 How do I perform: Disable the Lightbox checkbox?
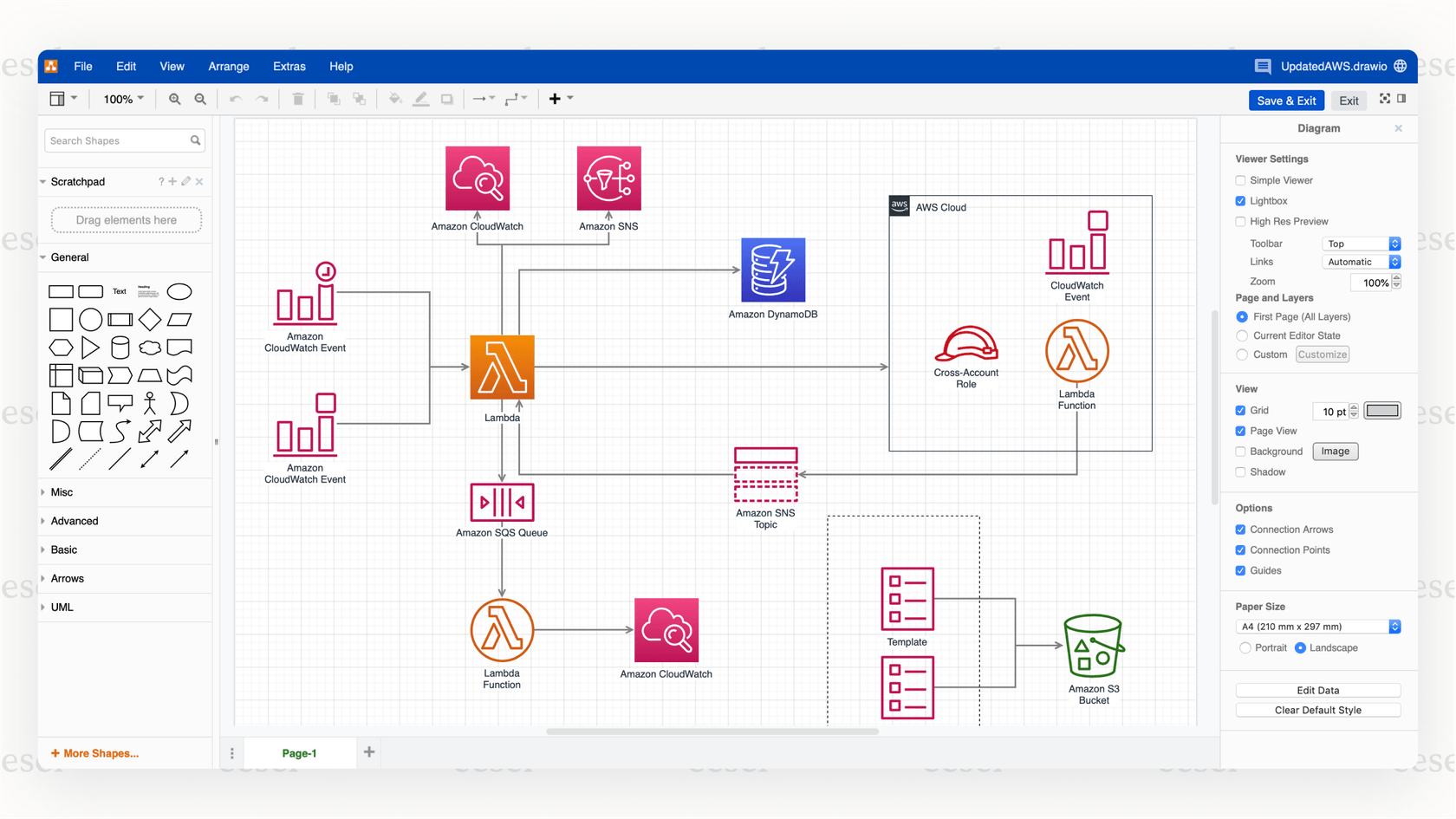point(1240,200)
